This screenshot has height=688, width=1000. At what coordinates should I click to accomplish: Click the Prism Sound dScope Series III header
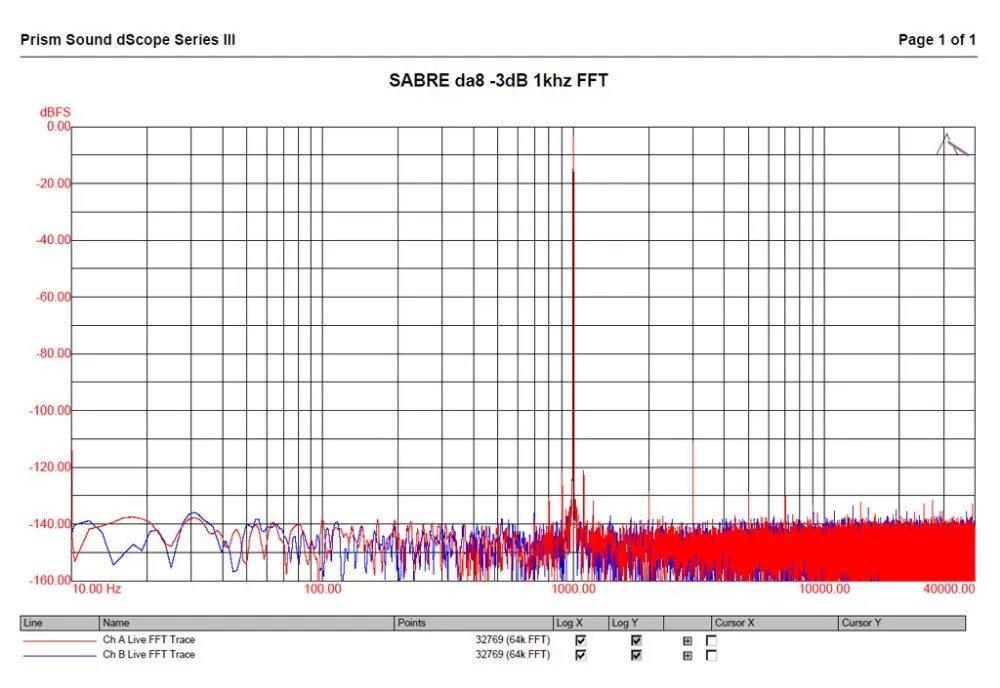pos(128,40)
